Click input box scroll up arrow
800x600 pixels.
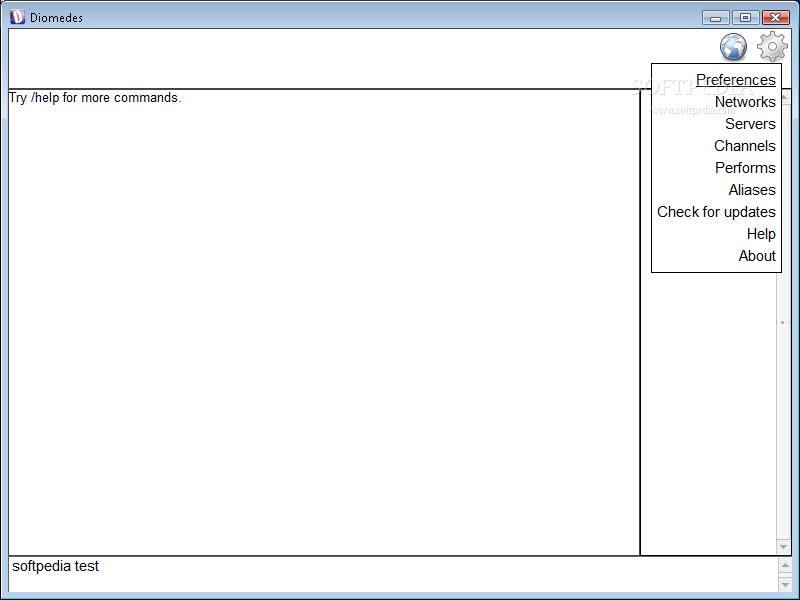[x=785, y=565]
